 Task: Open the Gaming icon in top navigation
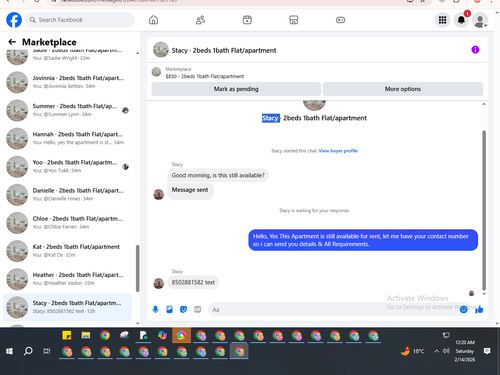point(340,20)
